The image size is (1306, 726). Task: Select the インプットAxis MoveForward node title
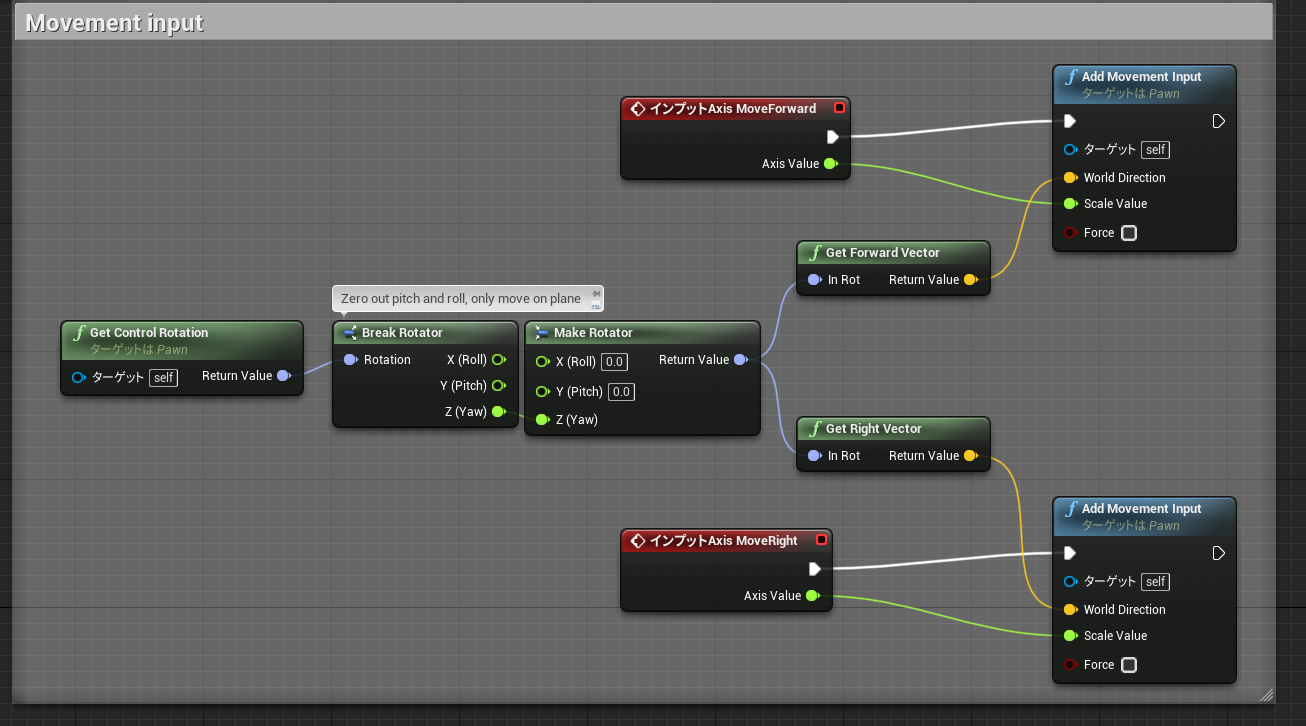(732, 109)
